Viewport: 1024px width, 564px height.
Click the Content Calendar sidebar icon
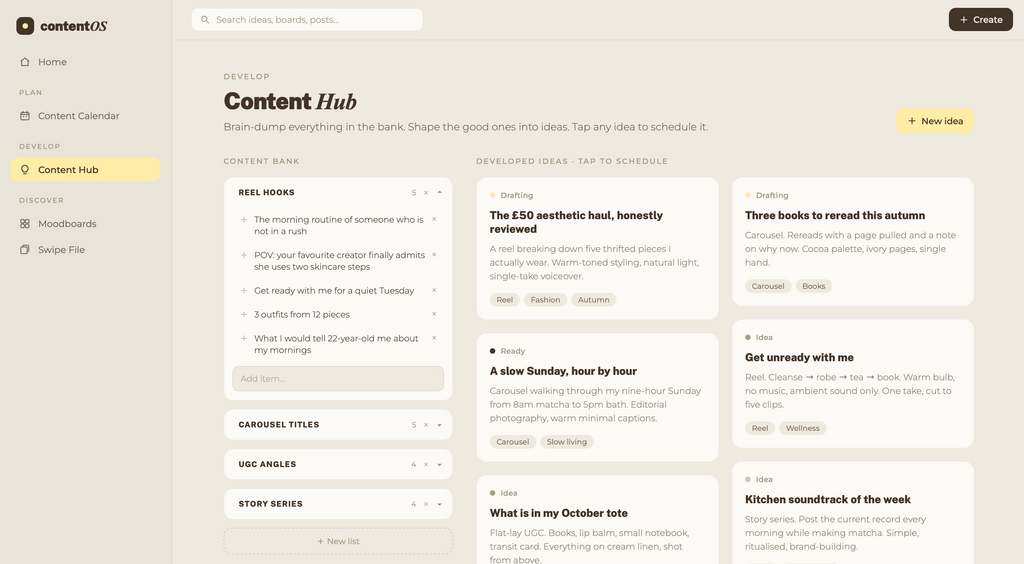(x=25, y=116)
